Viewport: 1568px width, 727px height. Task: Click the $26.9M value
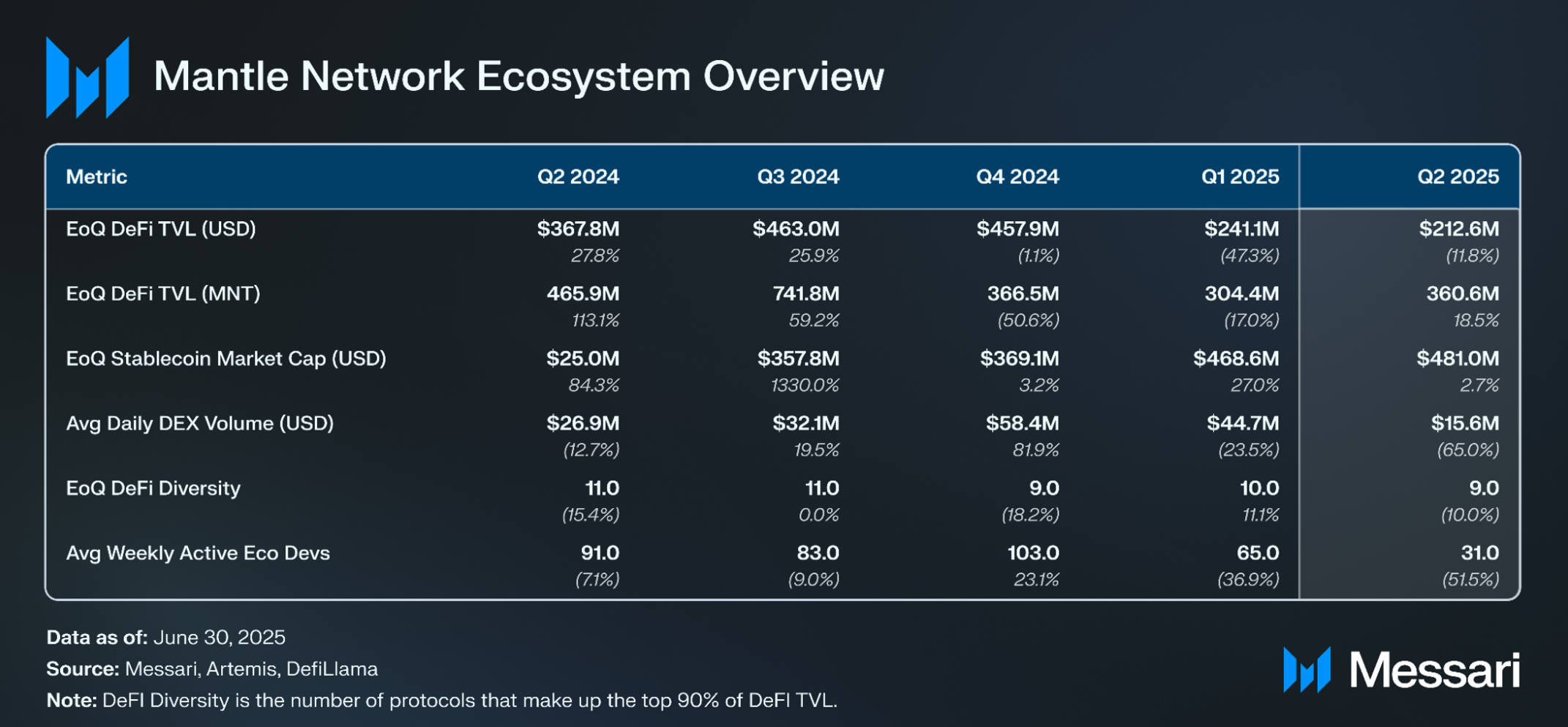click(583, 424)
